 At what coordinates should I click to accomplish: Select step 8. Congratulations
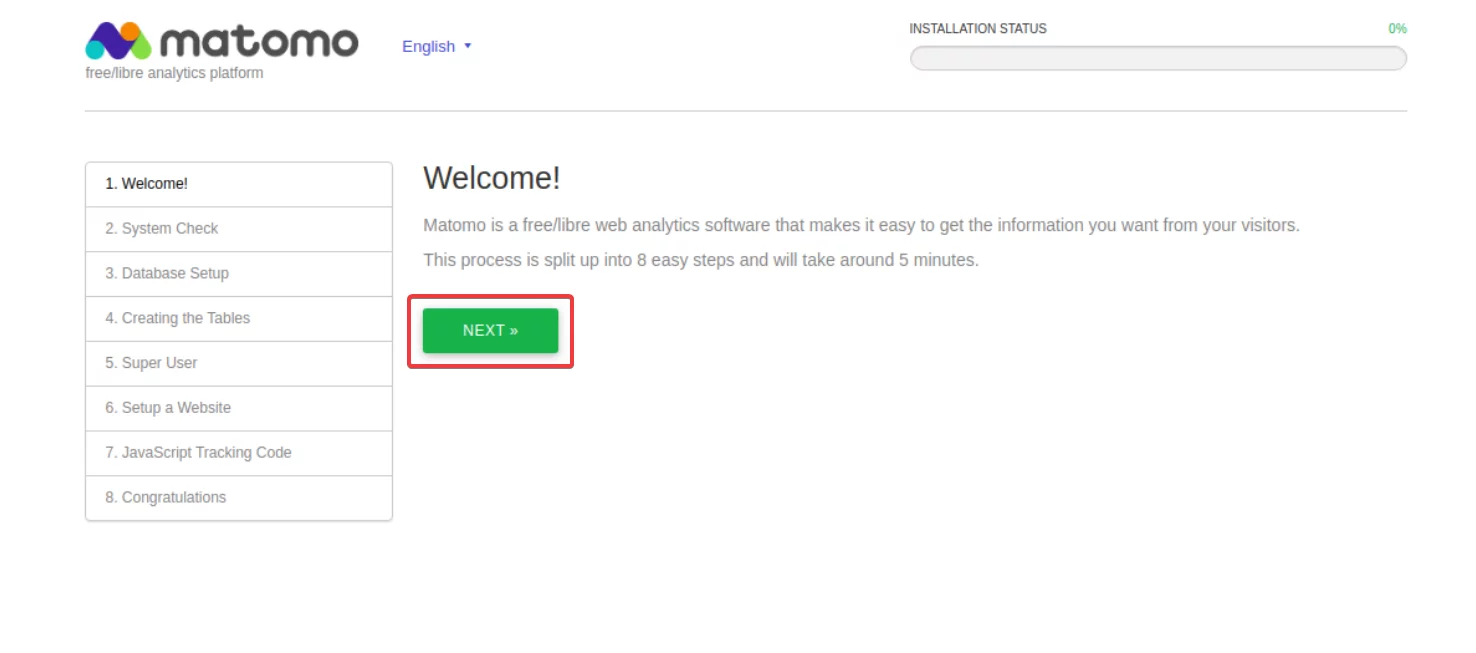[x=239, y=498]
